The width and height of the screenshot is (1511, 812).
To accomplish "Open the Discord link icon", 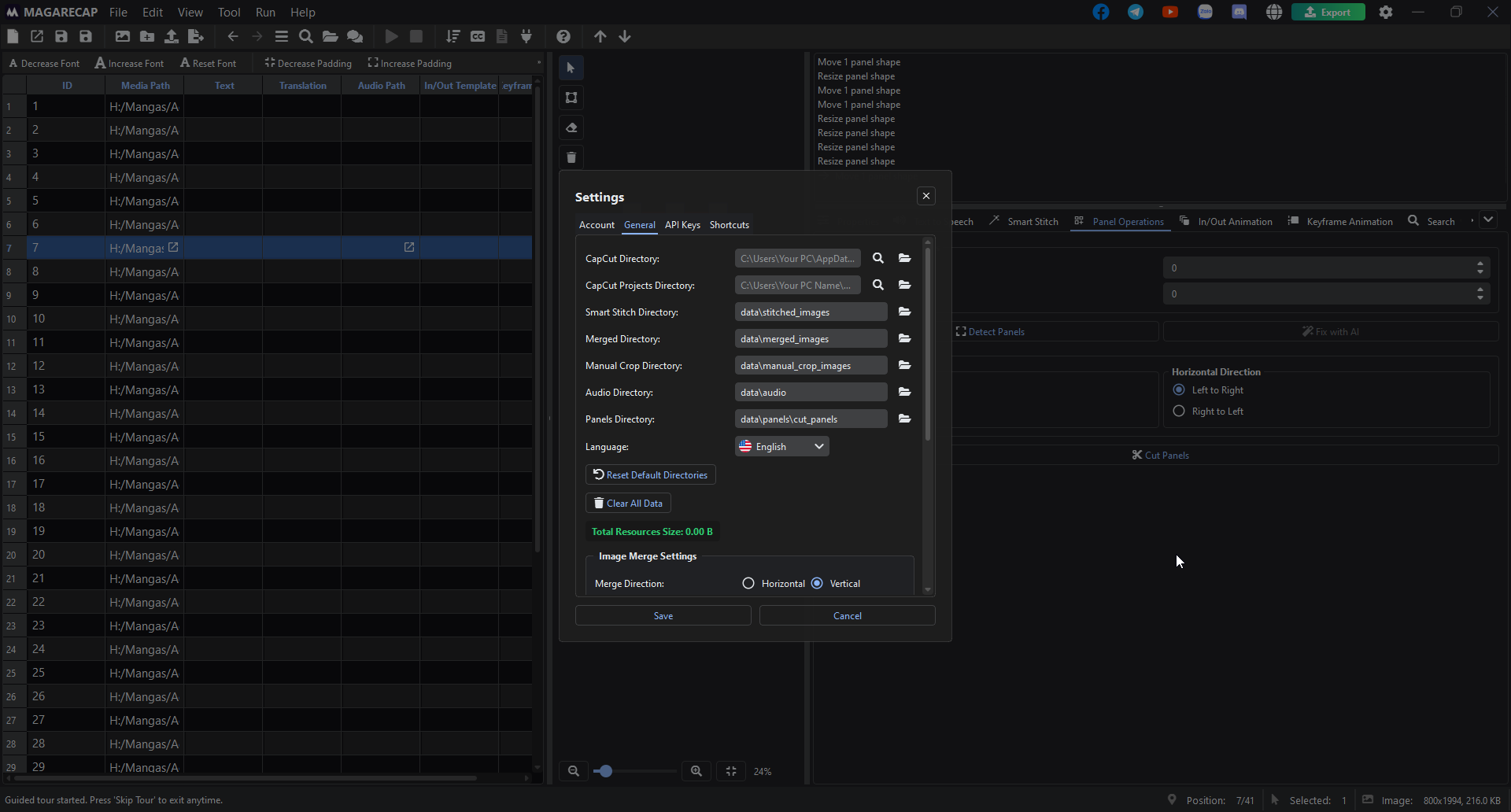I will pos(1239,12).
